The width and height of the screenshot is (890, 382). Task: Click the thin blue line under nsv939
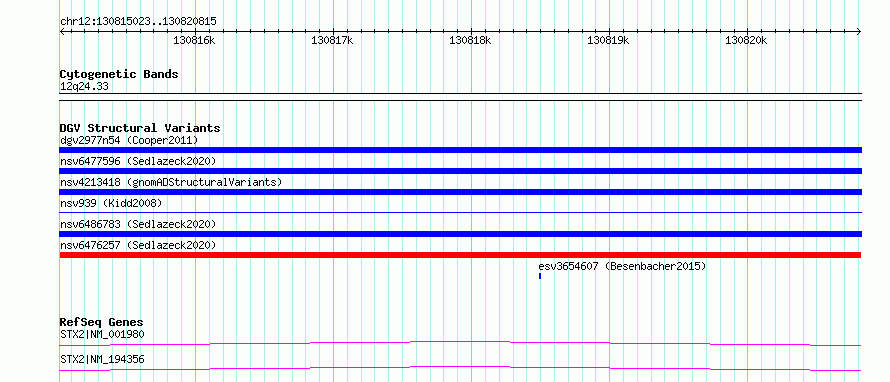(x=460, y=212)
